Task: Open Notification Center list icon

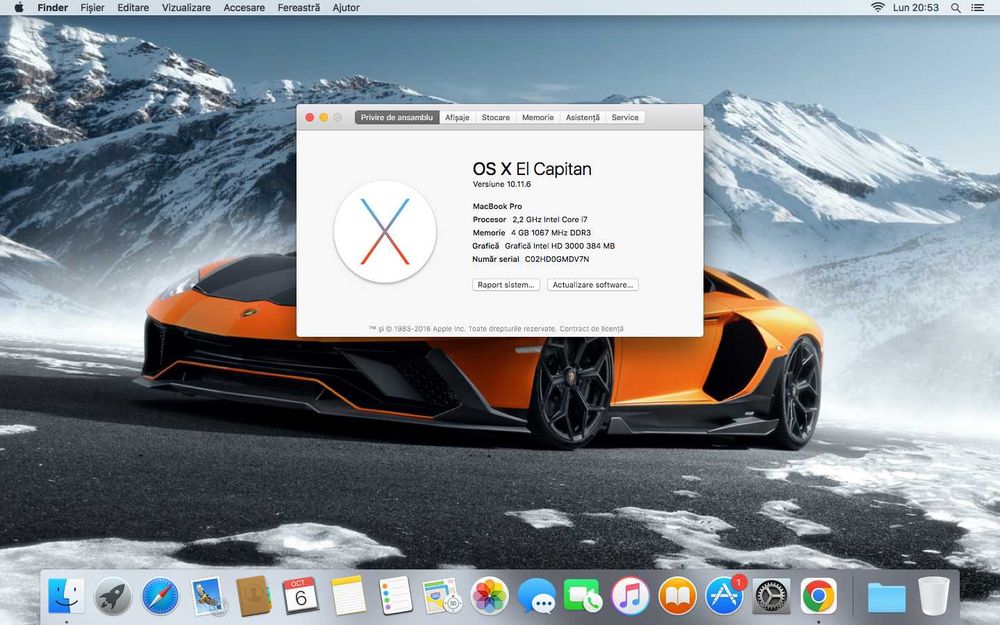Action: pos(977,8)
